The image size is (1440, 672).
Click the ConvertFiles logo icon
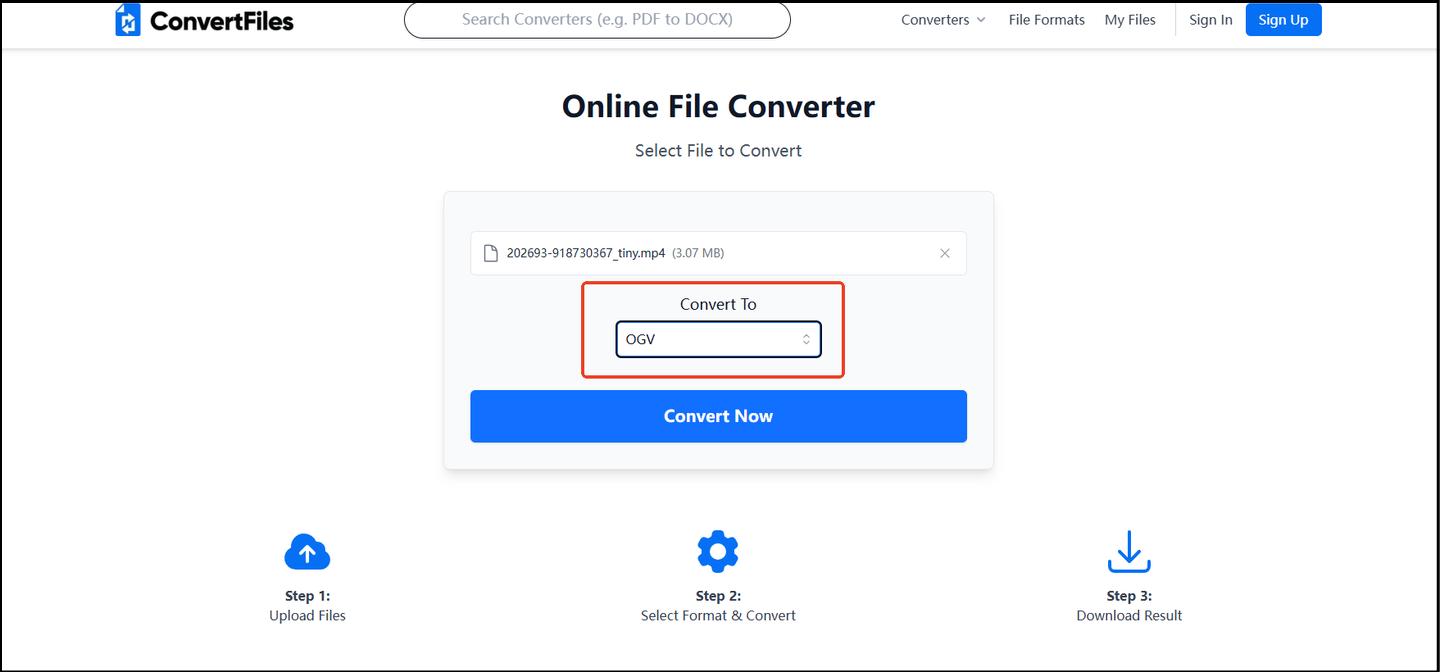(x=127, y=19)
